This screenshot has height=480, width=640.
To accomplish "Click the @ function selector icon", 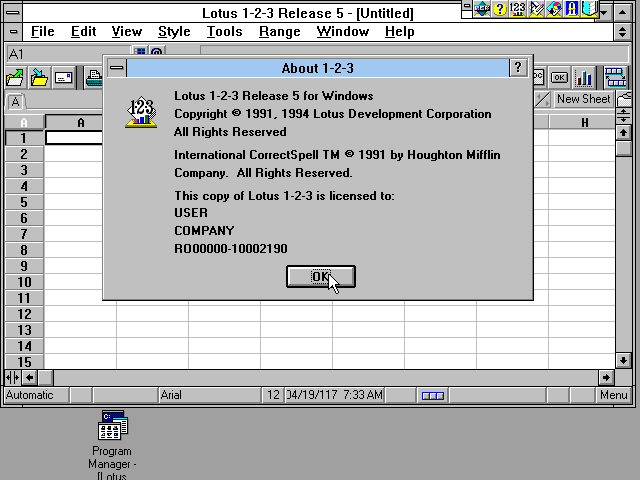I will pyautogui.click(x=157, y=52).
